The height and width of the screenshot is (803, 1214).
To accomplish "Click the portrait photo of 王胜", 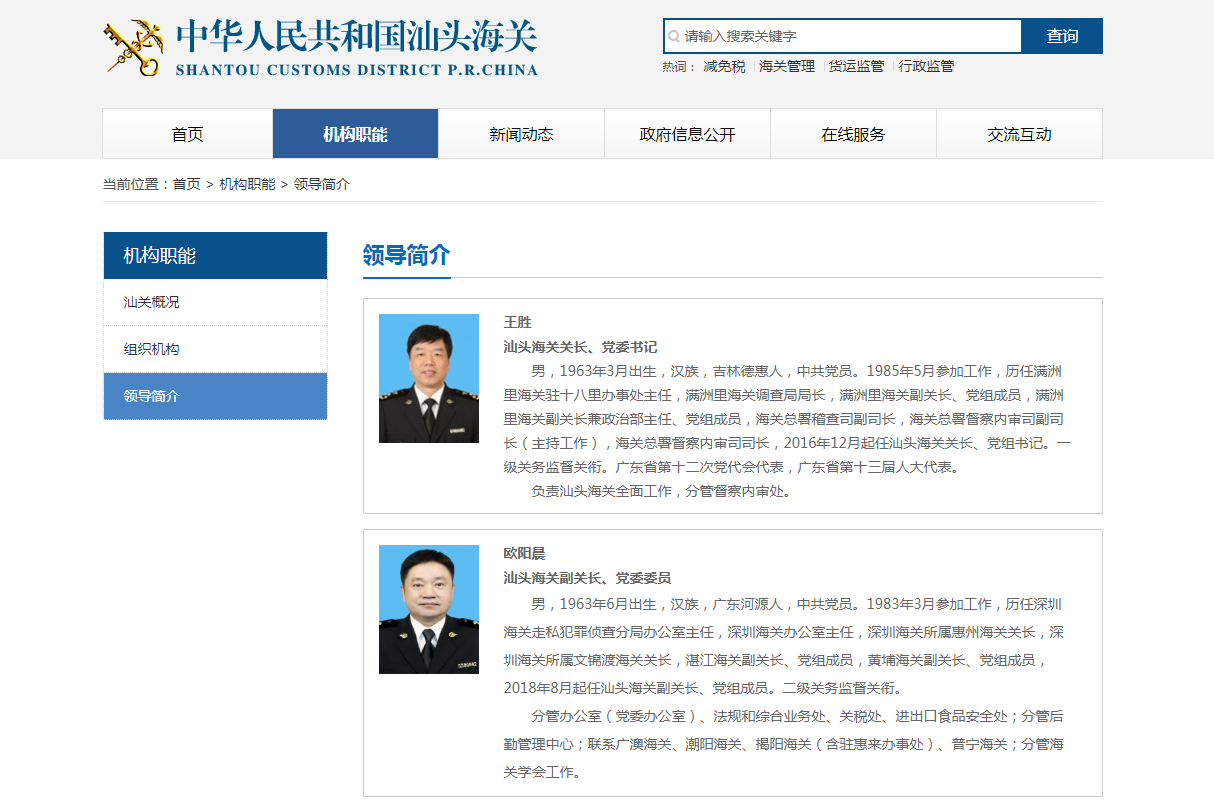I will [x=427, y=376].
